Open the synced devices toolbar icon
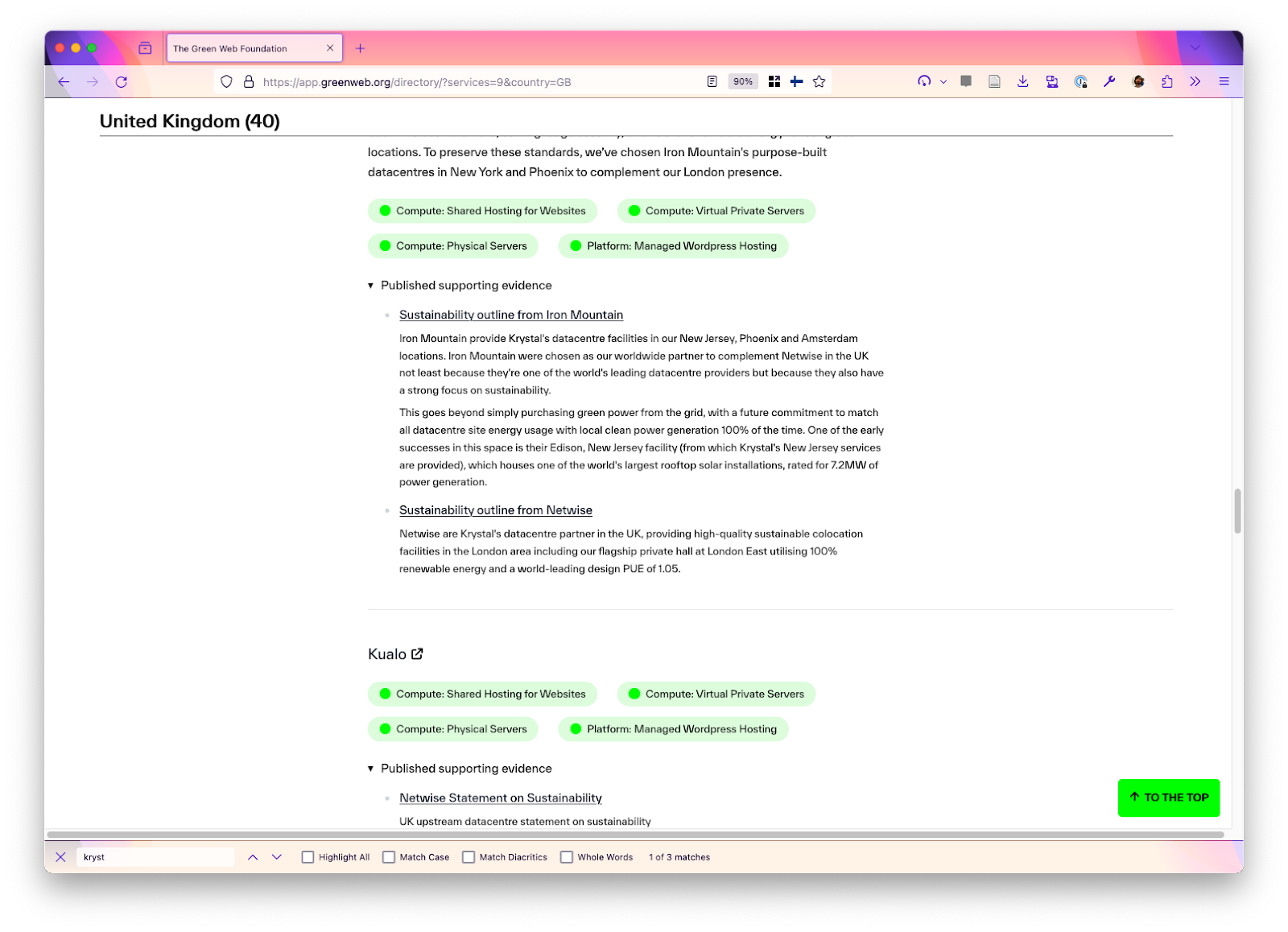 click(x=1052, y=81)
